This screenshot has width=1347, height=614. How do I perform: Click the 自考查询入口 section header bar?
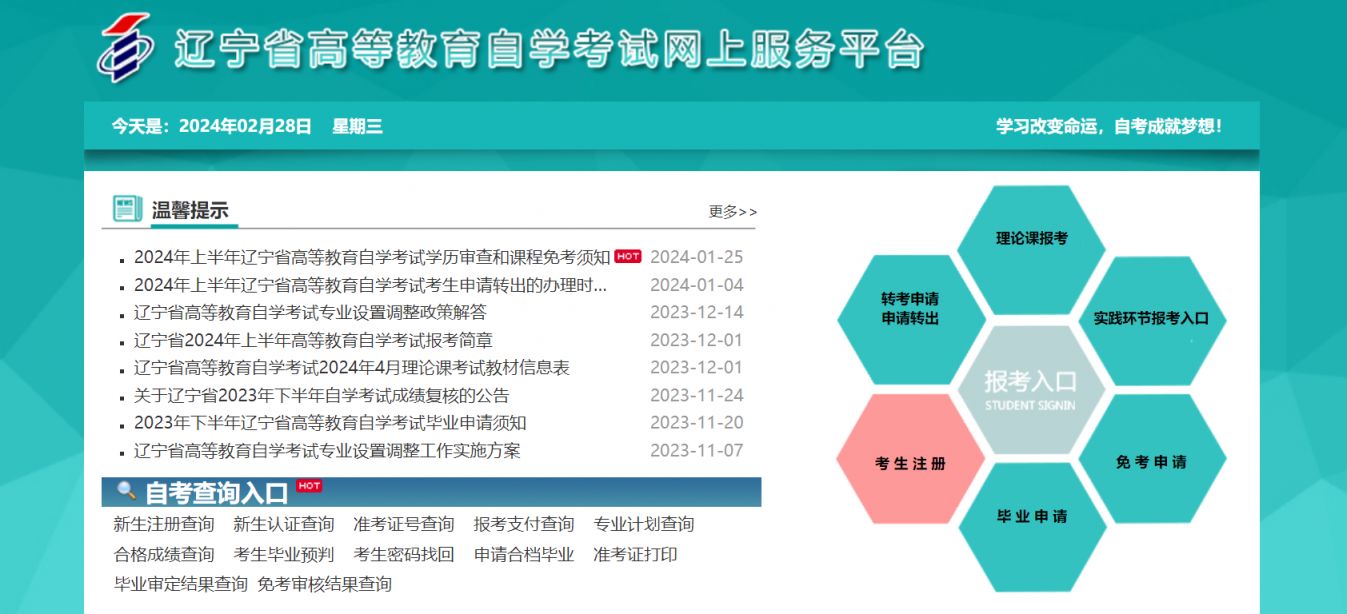[x=431, y=492]
